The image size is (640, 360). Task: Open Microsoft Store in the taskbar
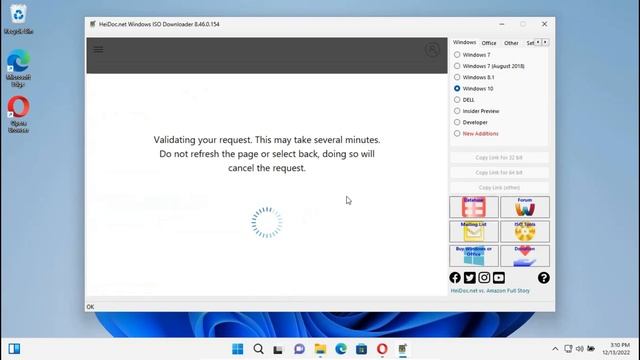point(361,349)
